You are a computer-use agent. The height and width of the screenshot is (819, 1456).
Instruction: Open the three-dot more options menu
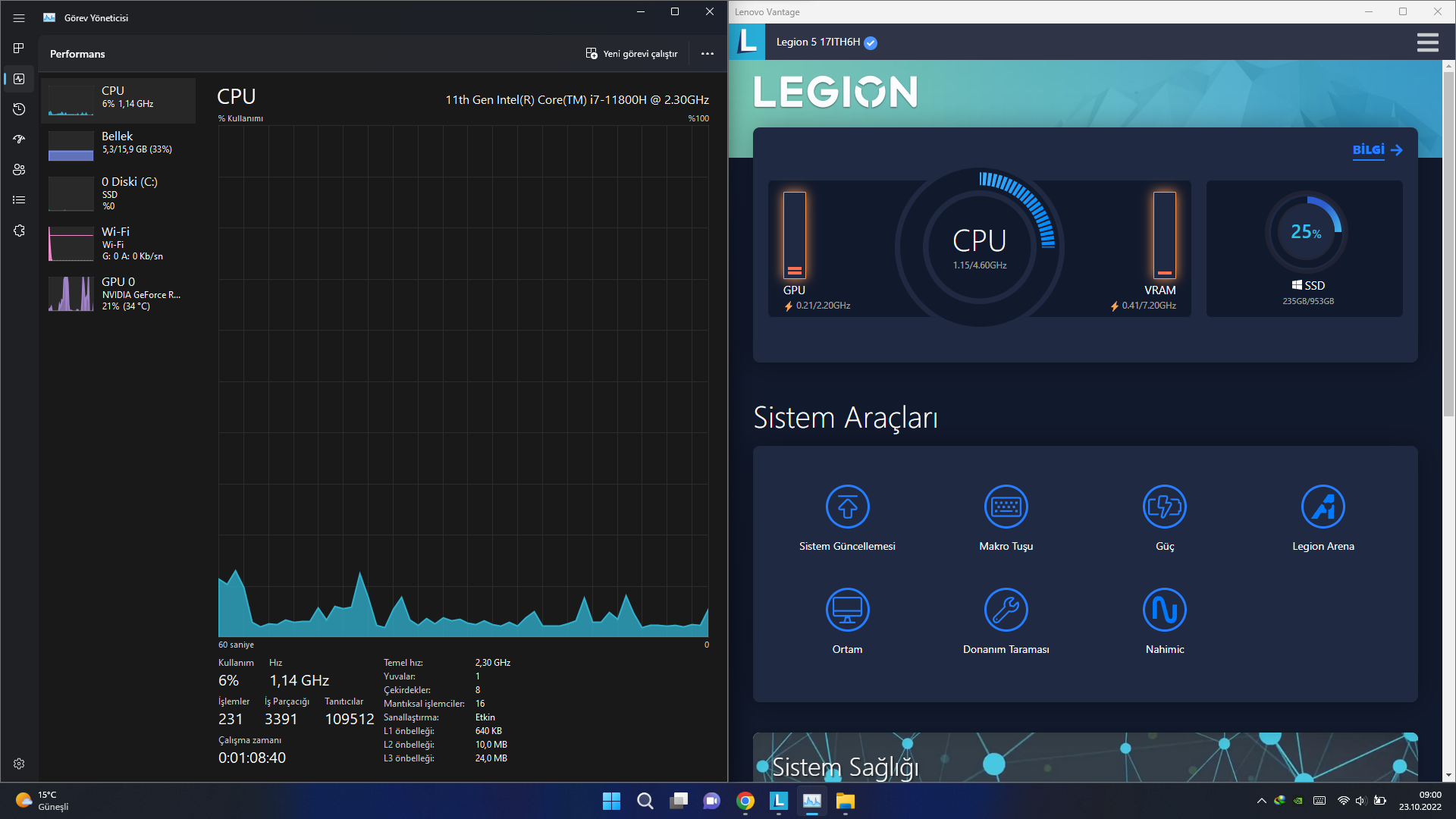[707, 54]
